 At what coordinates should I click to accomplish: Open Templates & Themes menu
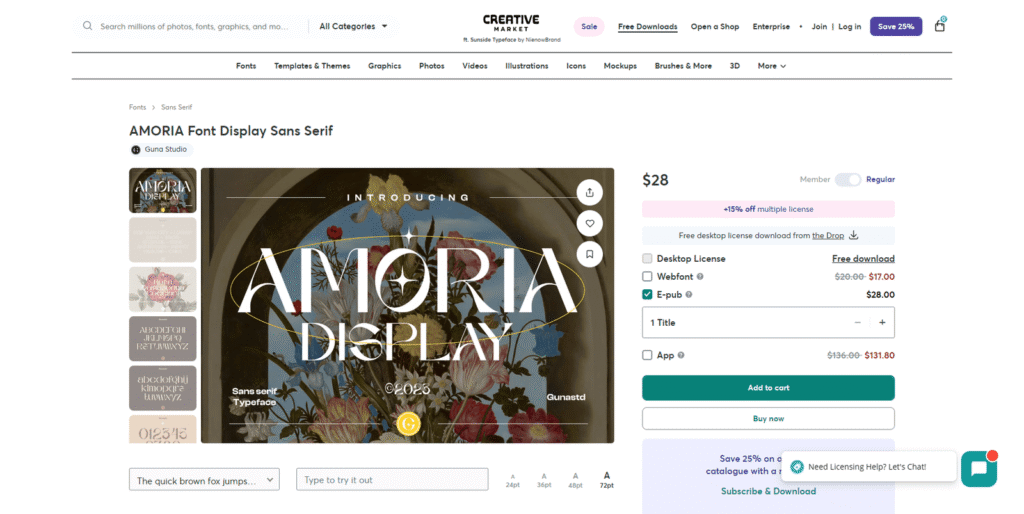(312, 66)
